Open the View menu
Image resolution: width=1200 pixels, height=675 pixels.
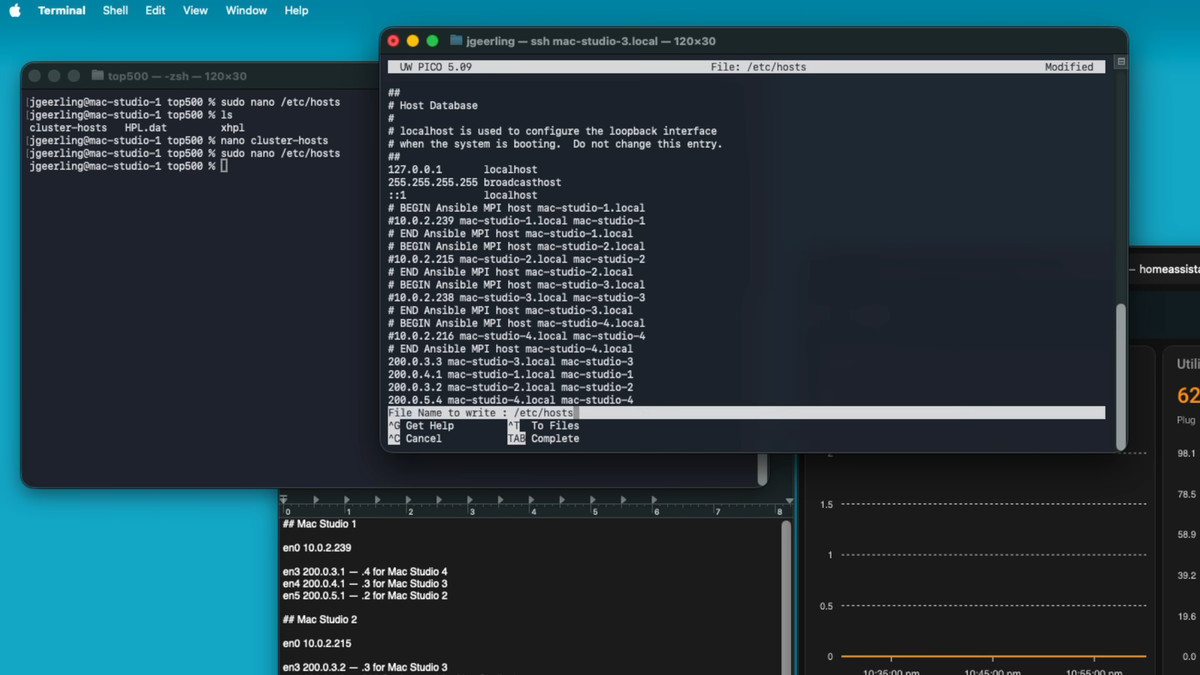(195, 11)
